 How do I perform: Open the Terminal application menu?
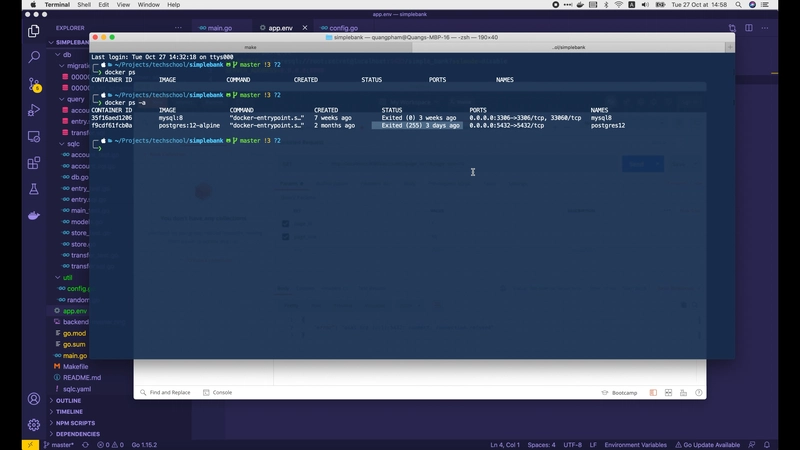(x=57, y=5)
